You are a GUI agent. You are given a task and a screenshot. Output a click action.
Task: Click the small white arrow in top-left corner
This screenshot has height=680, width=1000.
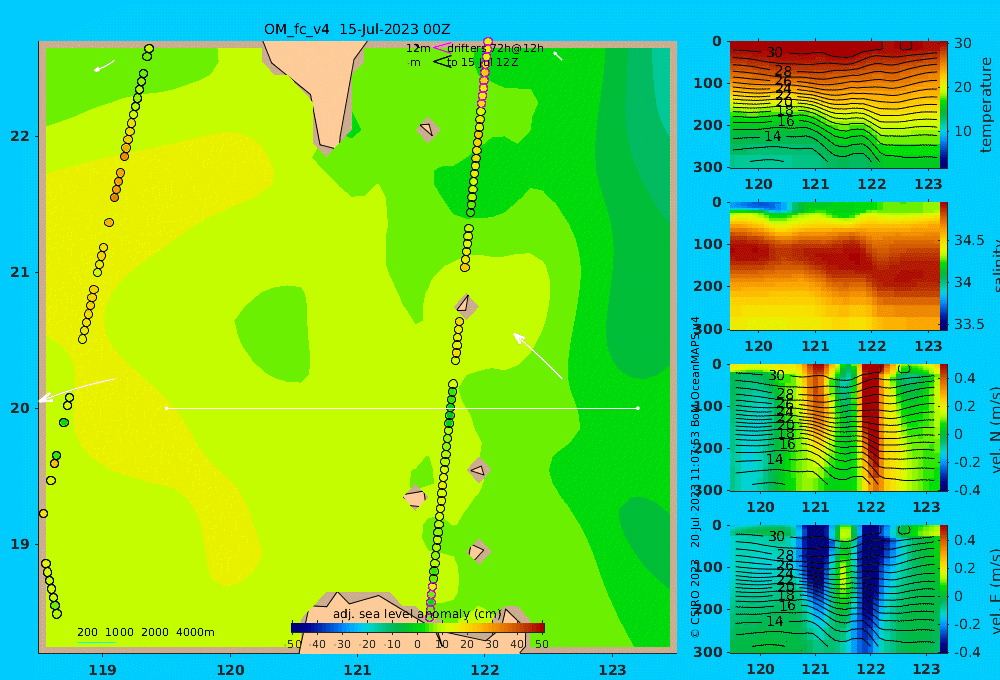coord(104,66)
